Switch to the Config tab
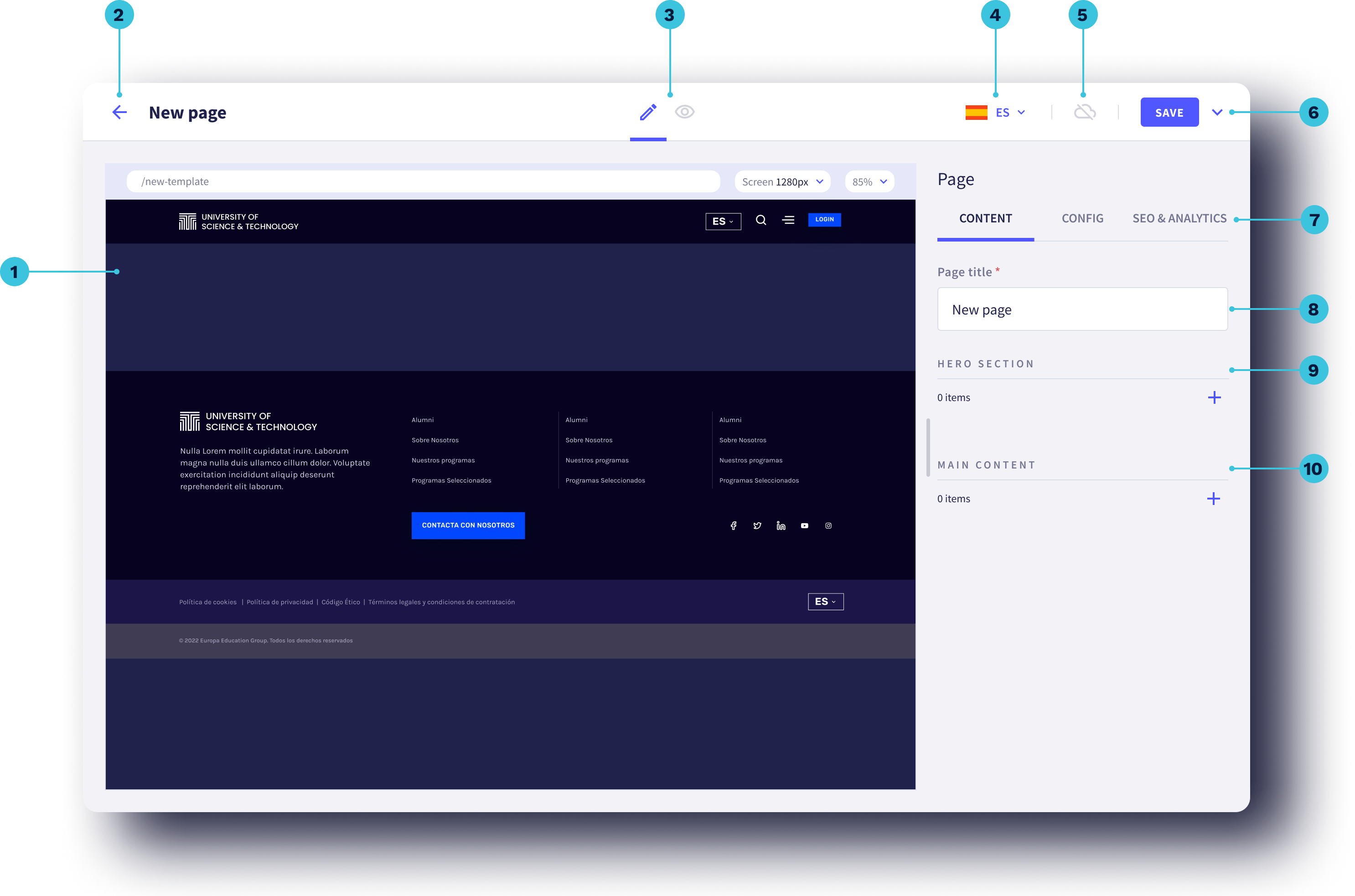This screenshot has height=896, width=1355. [1082, 218]
